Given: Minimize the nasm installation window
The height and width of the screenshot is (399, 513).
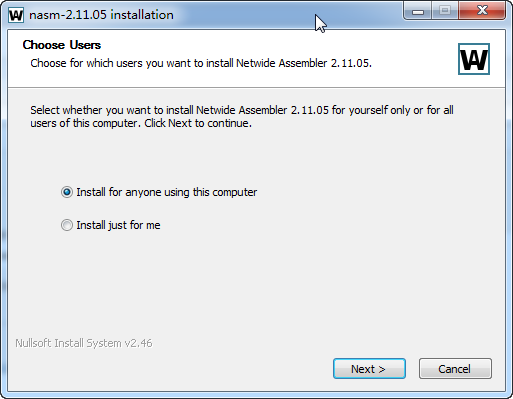Looking at the screenshot, I should (x=418, y=11).
